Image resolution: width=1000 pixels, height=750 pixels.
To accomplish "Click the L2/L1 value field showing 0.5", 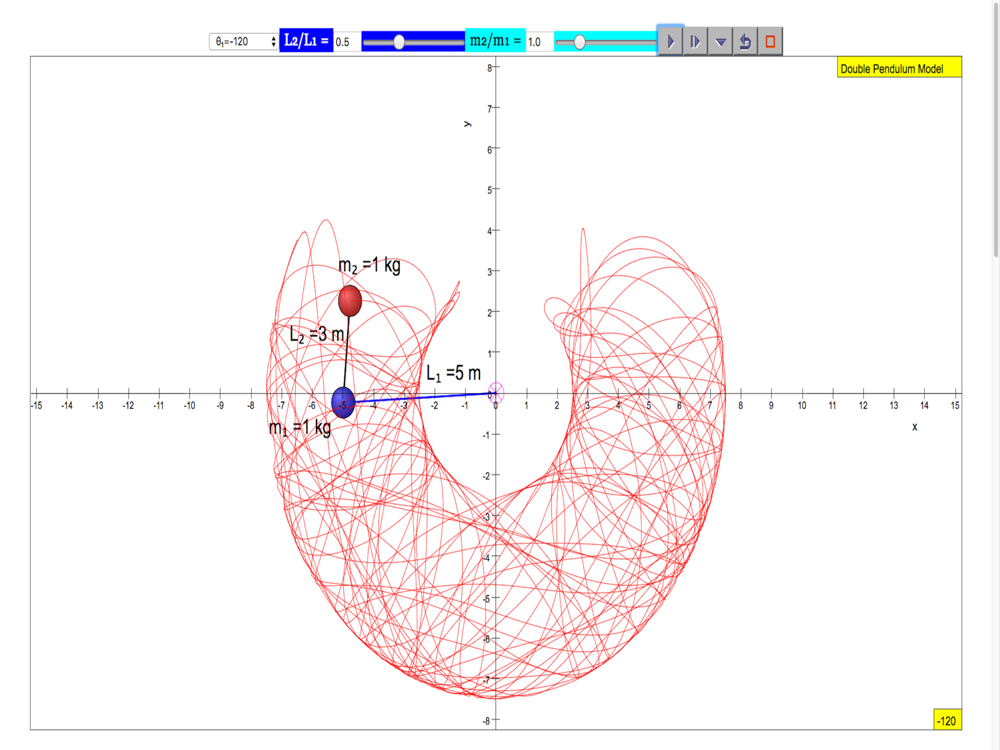I will click(x=347, y=42).
